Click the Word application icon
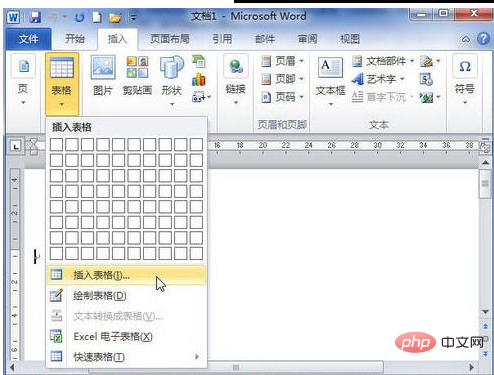This screenshot has width=494, height=375. click(14, 17)
